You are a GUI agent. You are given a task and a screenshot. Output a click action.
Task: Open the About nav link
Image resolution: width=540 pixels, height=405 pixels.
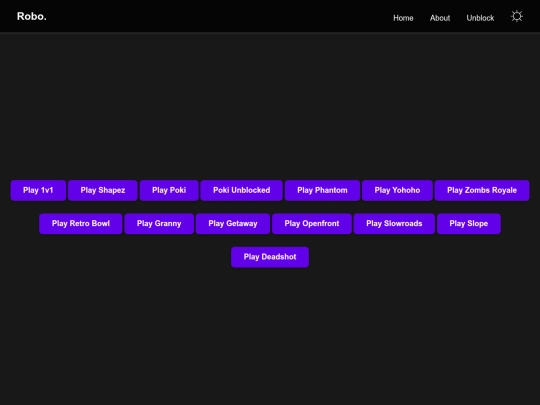[440, 18]
